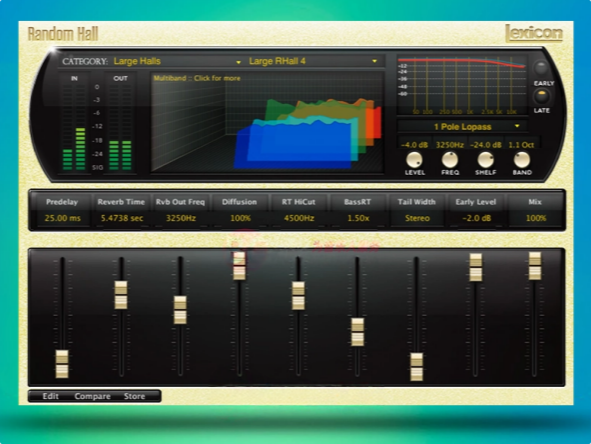The width and height of the screenshot is (591, 444).
Task: Click the Rvb Out Freq slider handle
Action: [180, 310]
